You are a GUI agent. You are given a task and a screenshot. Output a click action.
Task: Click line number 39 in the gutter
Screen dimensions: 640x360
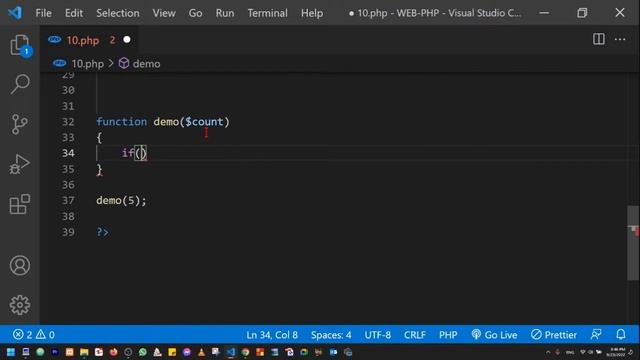tap(68, 232)
